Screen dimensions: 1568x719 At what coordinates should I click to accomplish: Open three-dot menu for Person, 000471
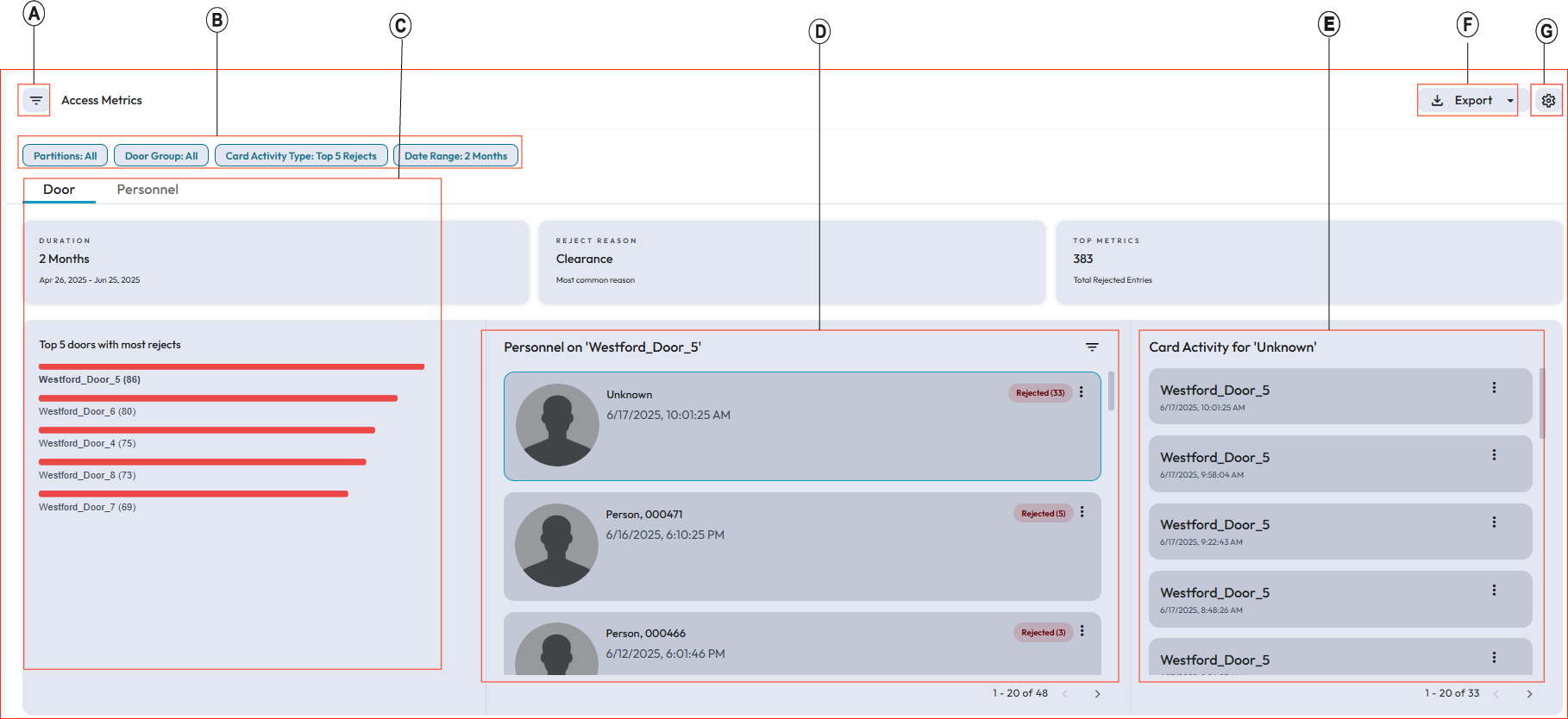1082,513
